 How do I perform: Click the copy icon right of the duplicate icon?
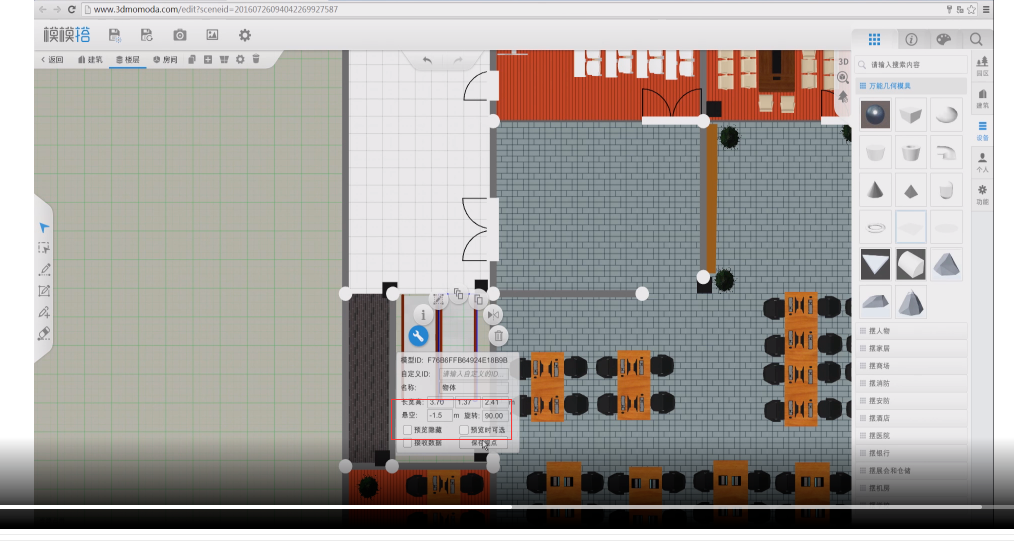(479, 299)
